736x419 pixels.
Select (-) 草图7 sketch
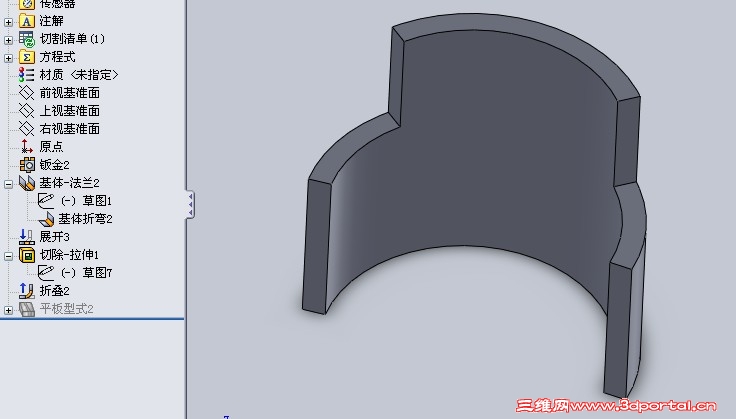[x=86, y=273]
